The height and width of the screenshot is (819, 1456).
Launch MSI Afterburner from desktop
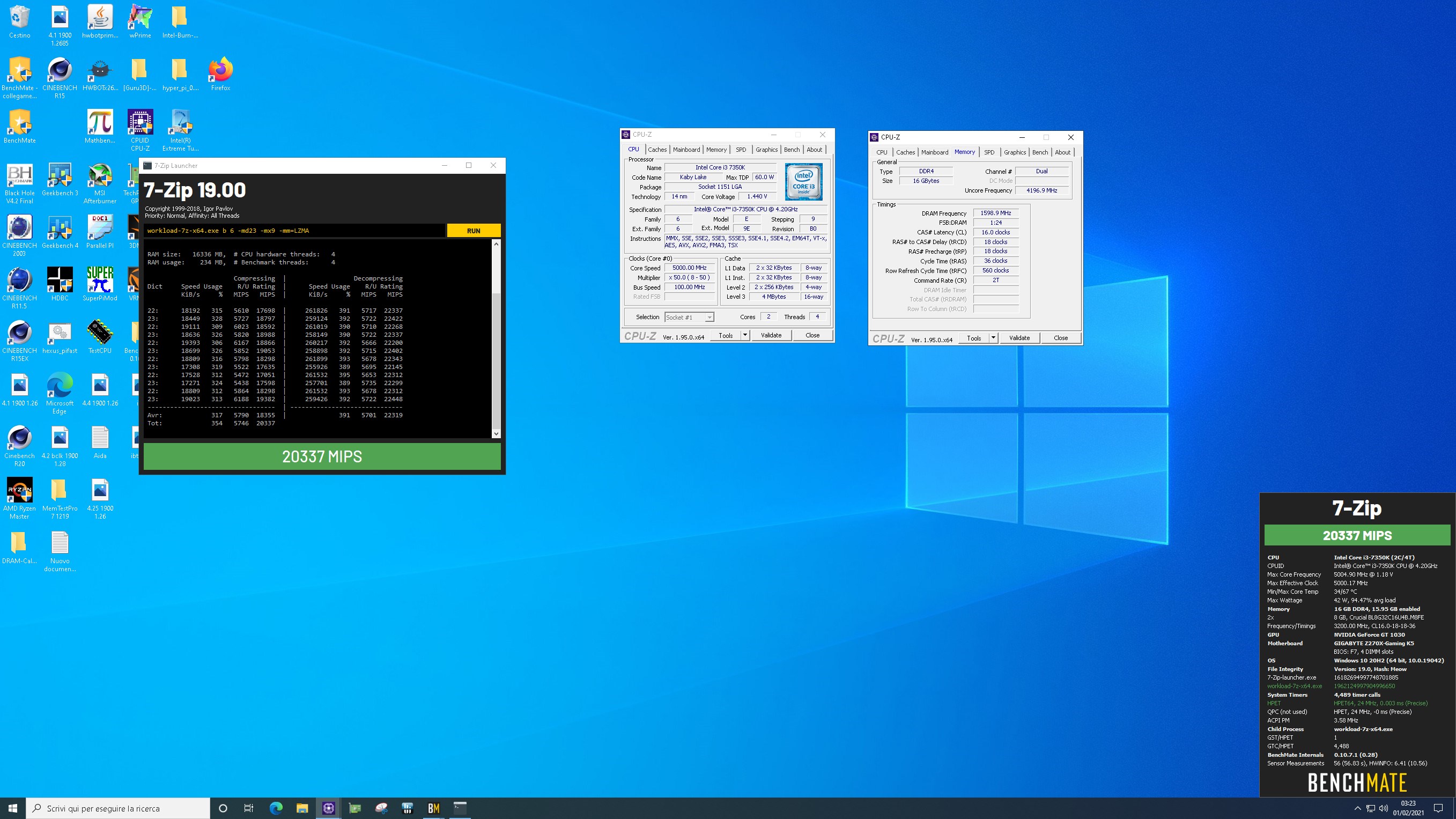[x=100, y=183]
